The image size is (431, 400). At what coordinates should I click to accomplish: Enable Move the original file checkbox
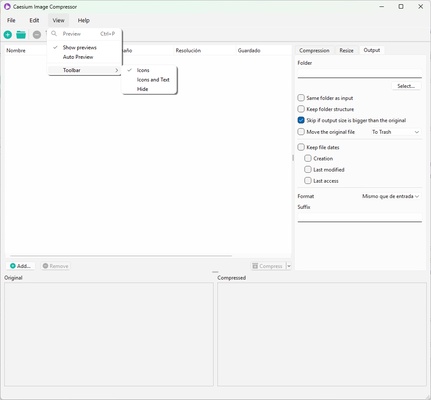[301, 132]
